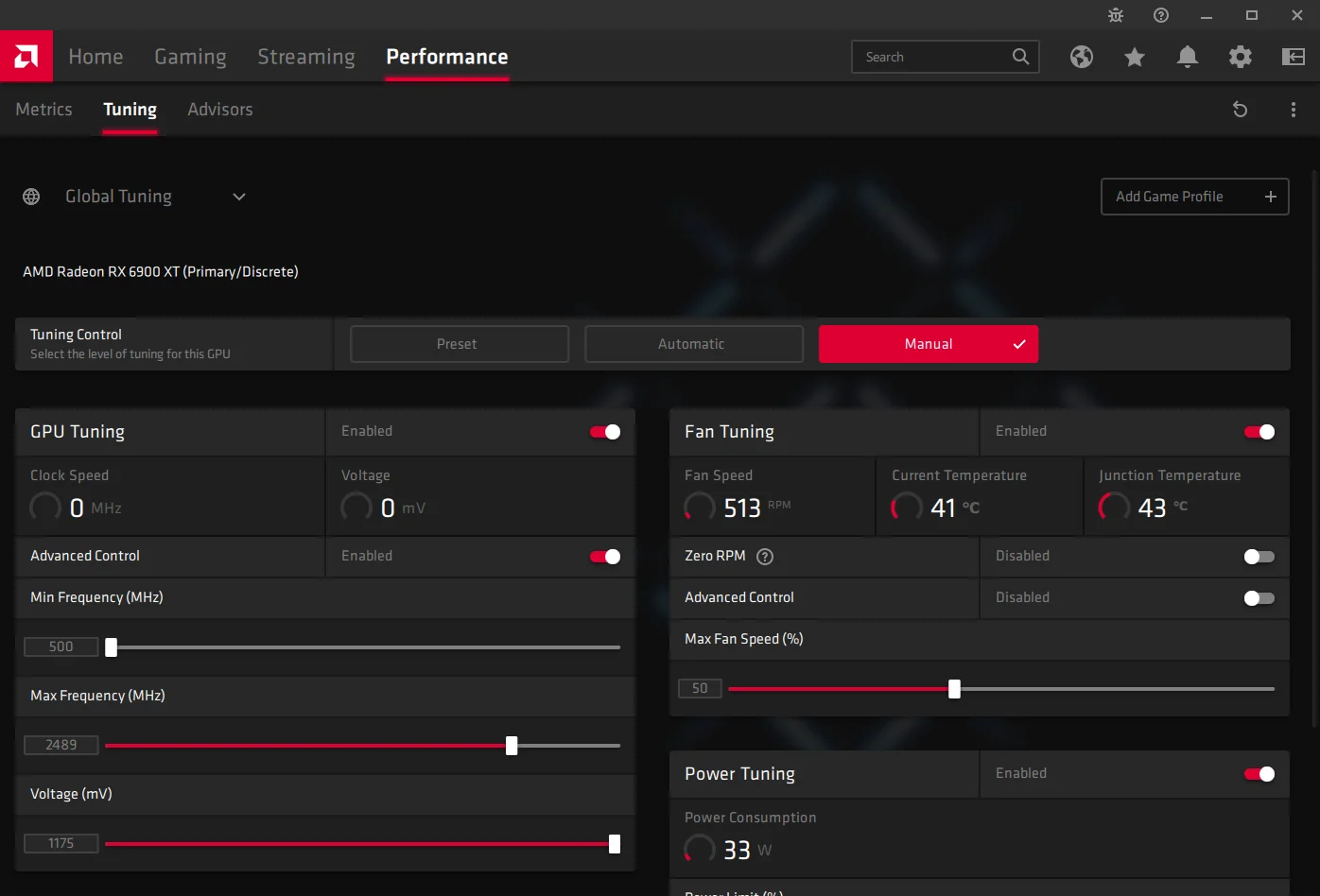The width and height of the screenshot is (1320, 896).
Task: Click the AMD logo icon
Action: [x=26, y=57]
